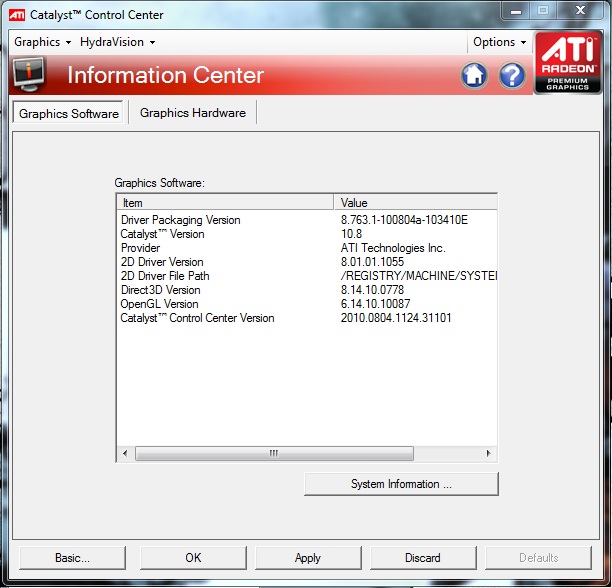Click the Apply button
The height and width of the screenshot is (588, 612).
(308, 558)
